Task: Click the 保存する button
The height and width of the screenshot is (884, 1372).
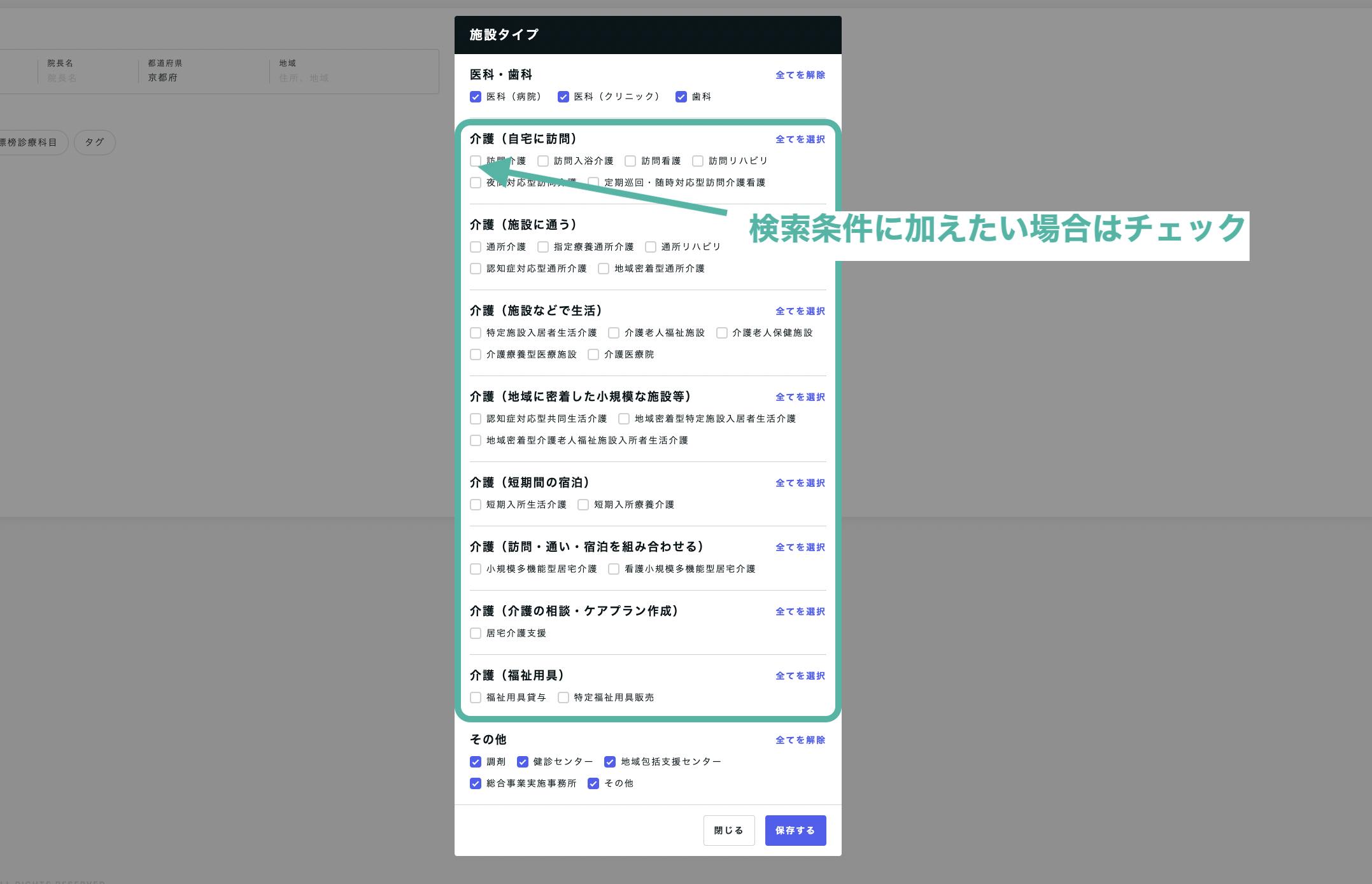Action: 796,831
